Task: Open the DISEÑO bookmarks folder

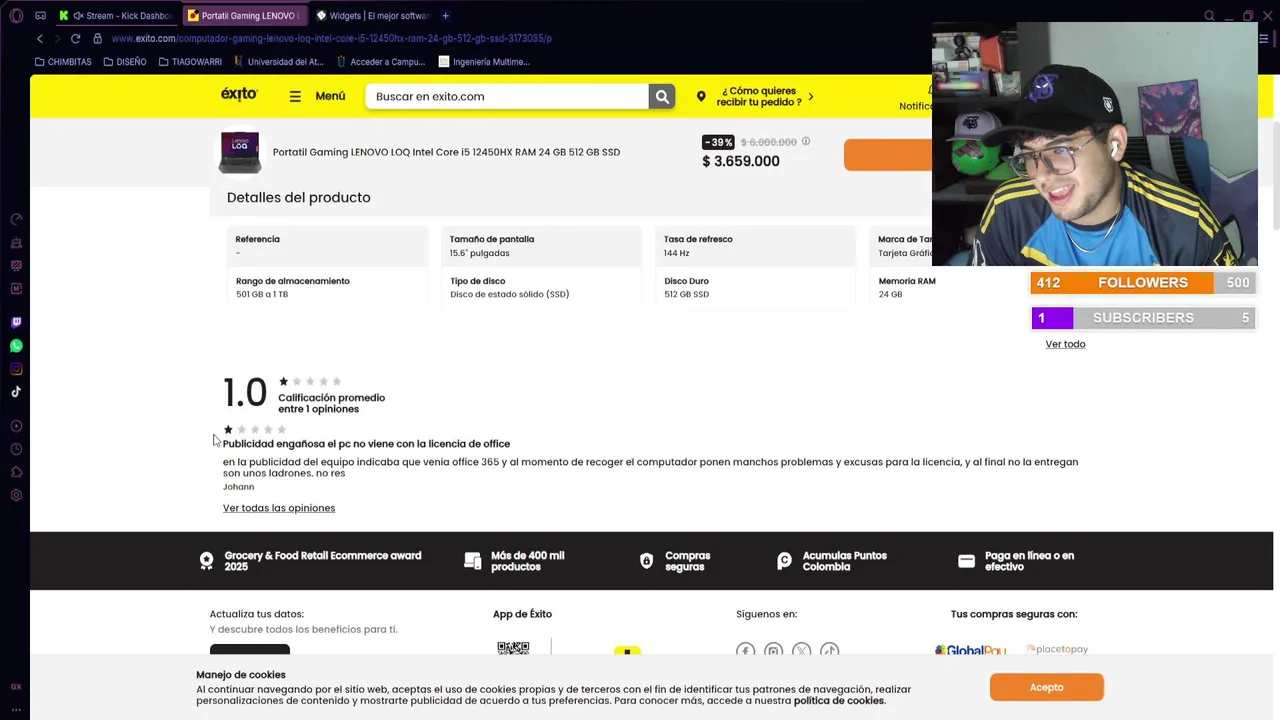Action: (125, 62)
